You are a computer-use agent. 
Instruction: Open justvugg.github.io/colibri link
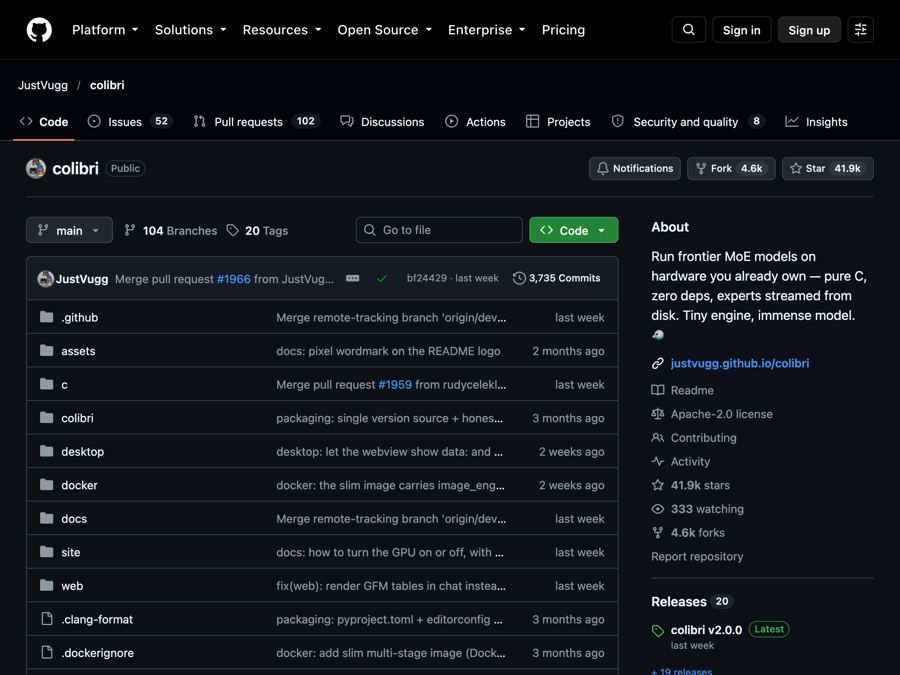tap(740, 363)
